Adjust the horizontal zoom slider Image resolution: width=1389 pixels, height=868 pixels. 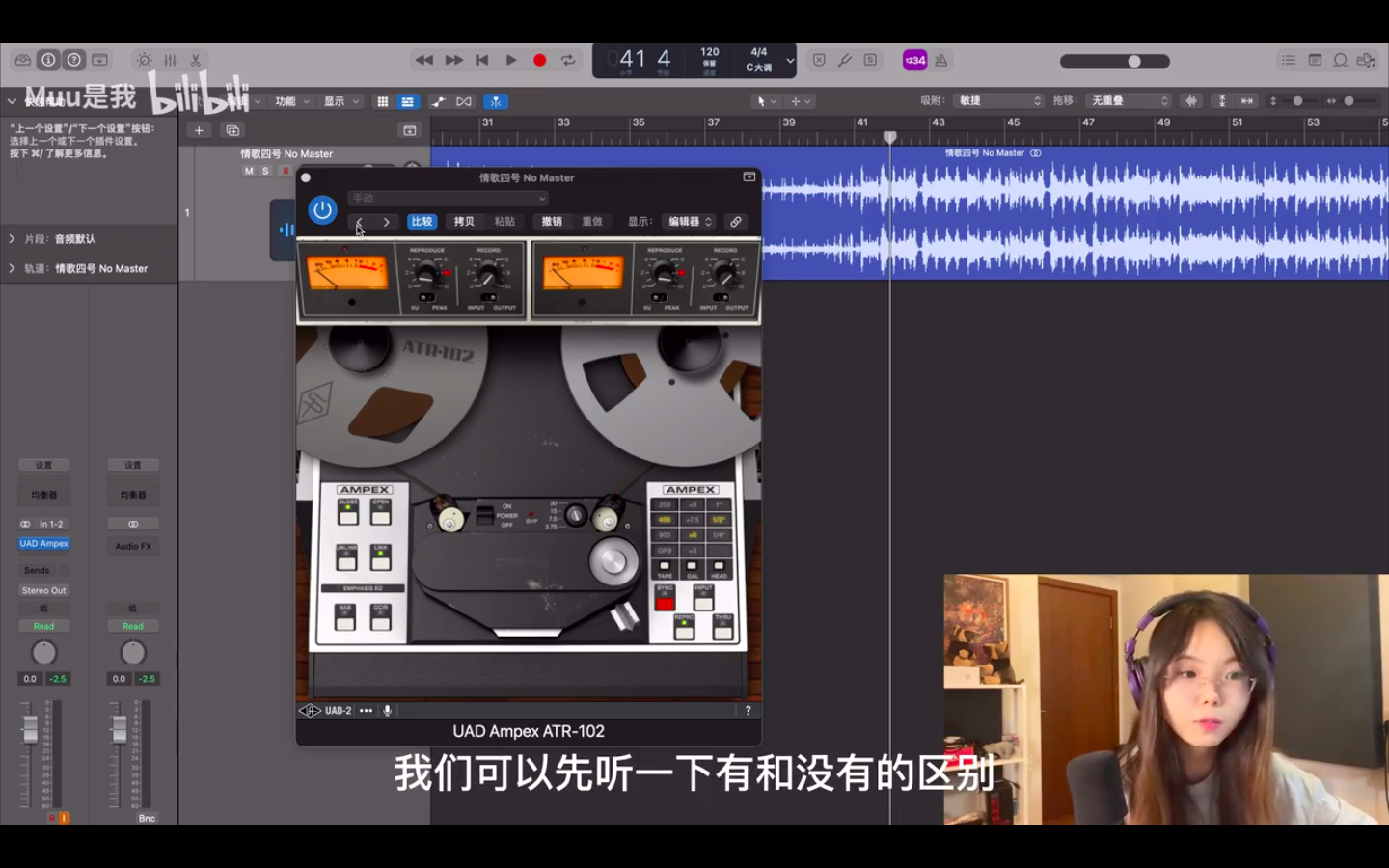coord(1350,101)
